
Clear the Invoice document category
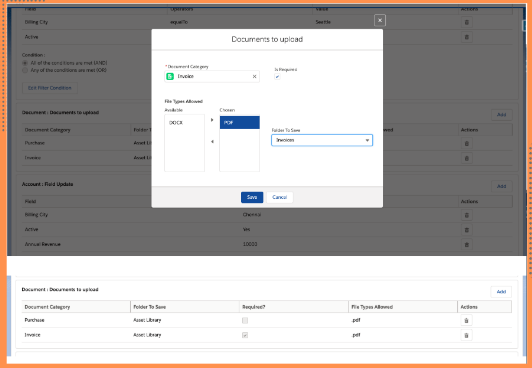coord(254,77)
